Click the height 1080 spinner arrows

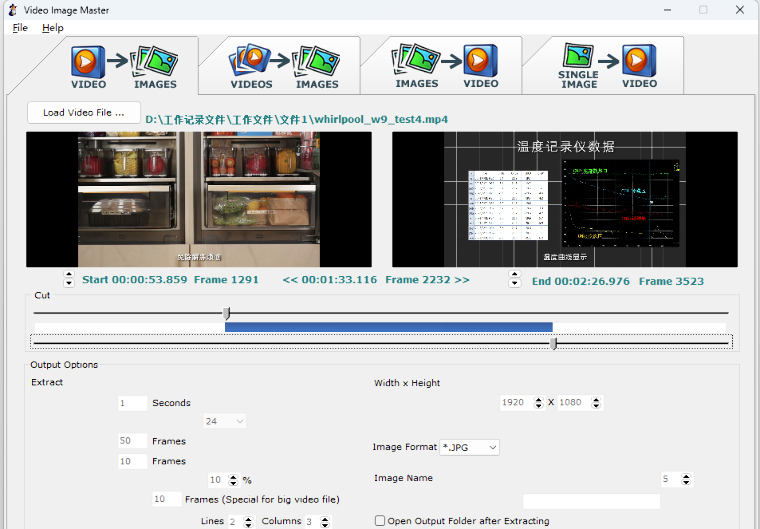596,402
